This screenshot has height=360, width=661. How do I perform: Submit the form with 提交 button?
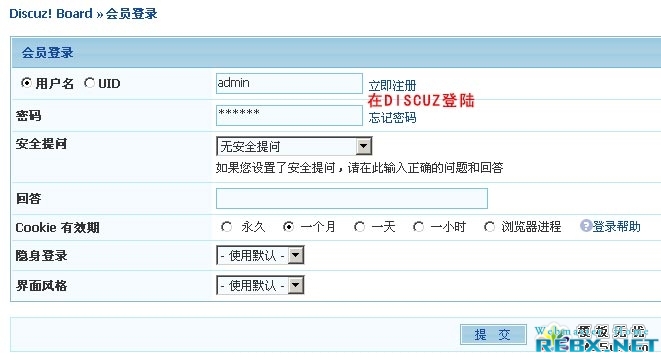[x=493, y=335]
